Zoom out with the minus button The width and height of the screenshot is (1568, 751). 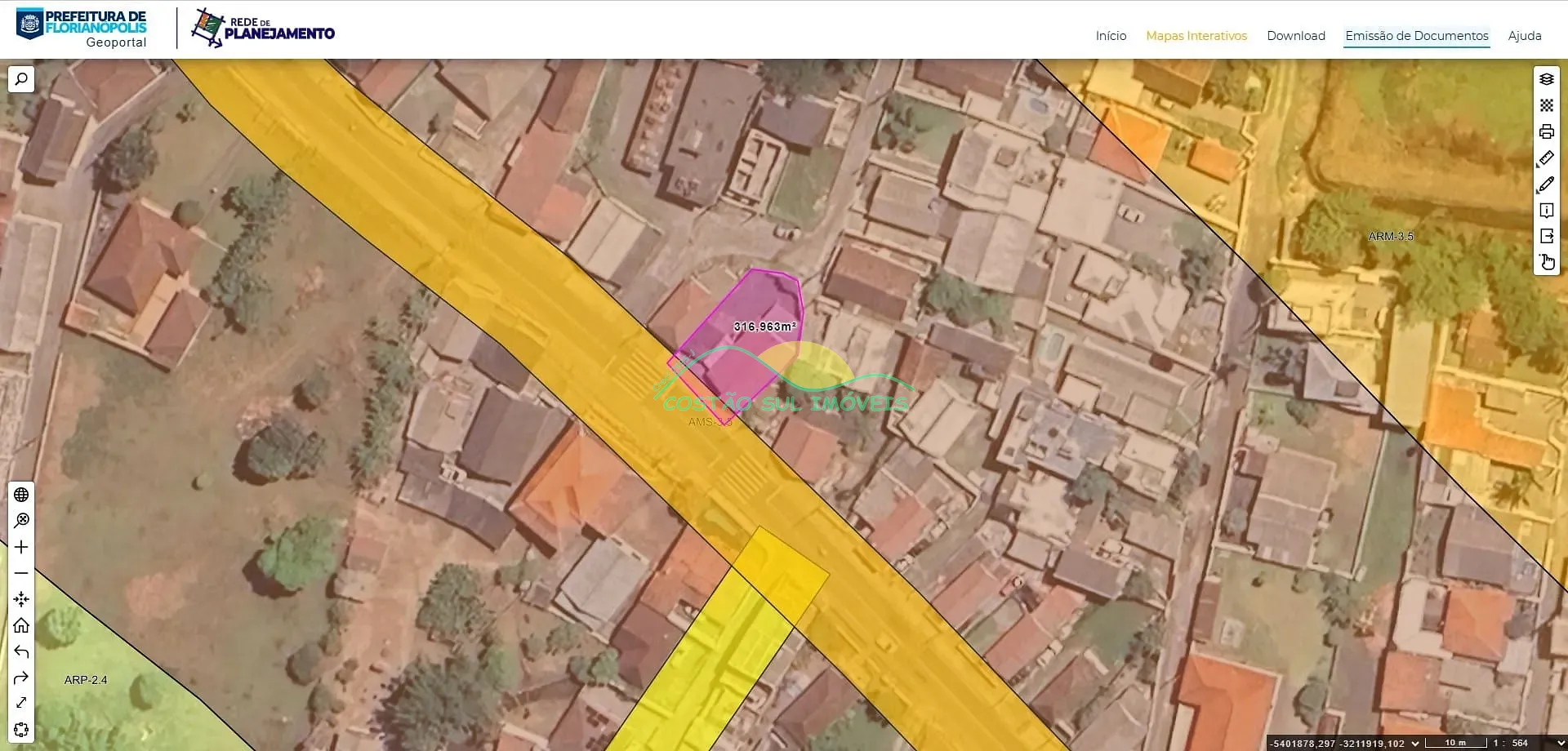point(21,573)
